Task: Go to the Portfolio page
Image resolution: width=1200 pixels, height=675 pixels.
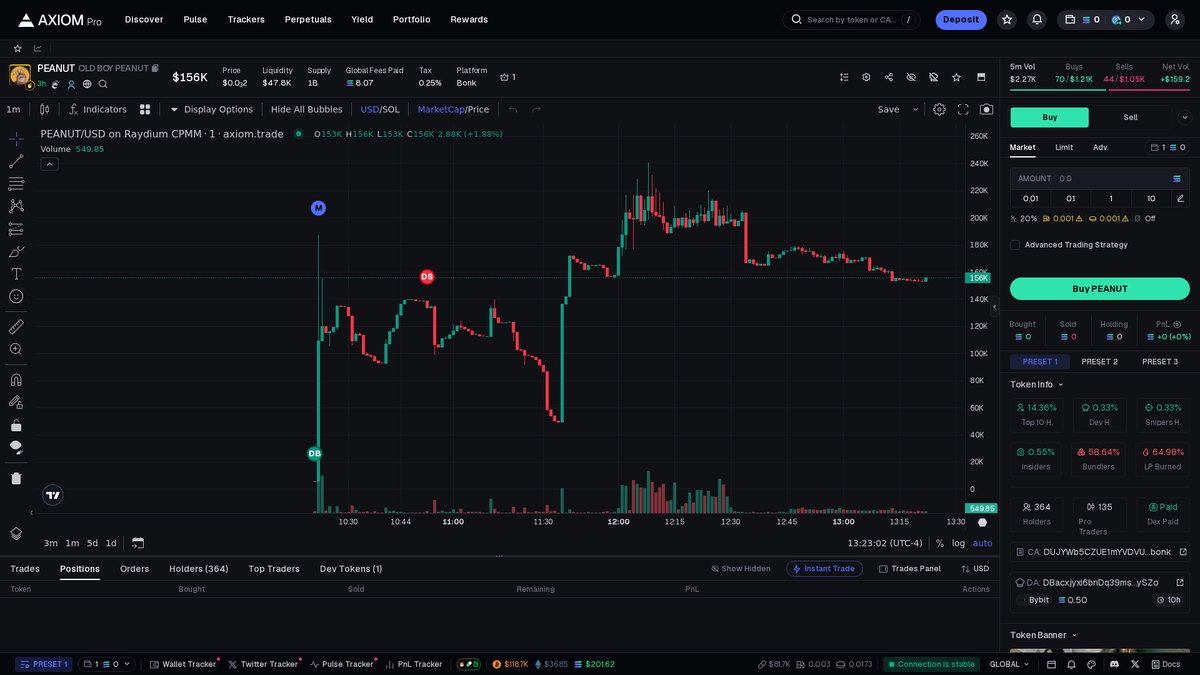Action: 411,19
